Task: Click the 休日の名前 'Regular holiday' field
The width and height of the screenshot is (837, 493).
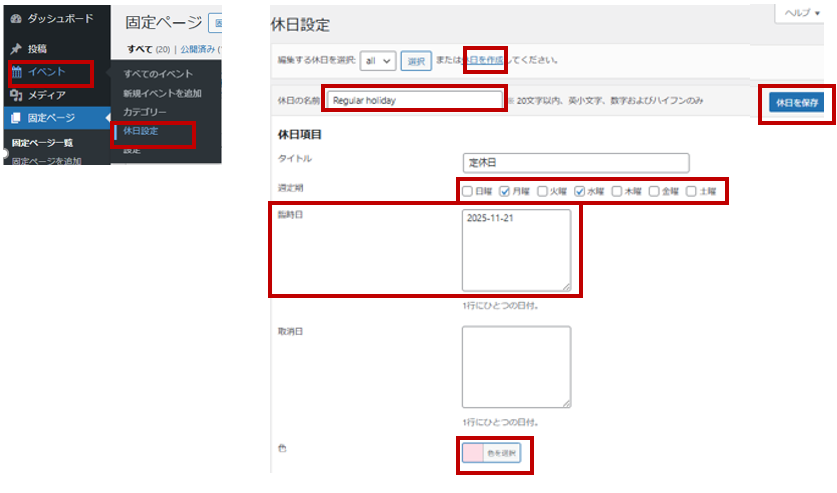Action: pyautogui.click(x=415, y=100)
